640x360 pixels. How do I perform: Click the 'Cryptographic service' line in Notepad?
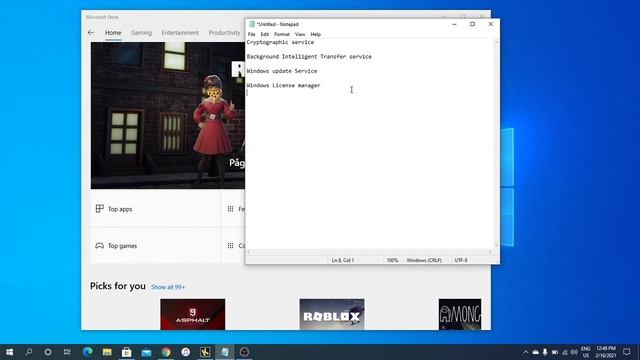coord(280,42)
